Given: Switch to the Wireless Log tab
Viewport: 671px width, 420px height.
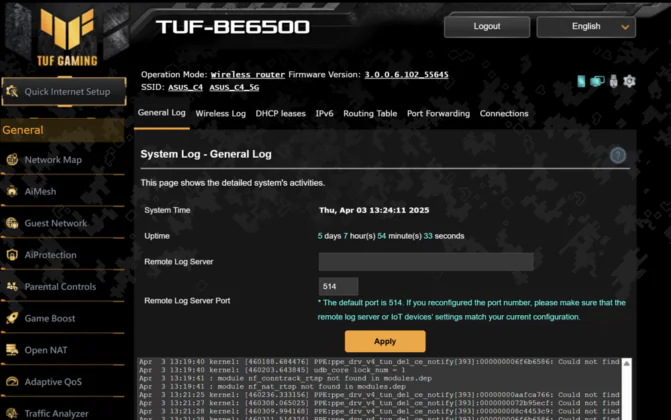Looking at the screenshot, I should pos(220,113).
